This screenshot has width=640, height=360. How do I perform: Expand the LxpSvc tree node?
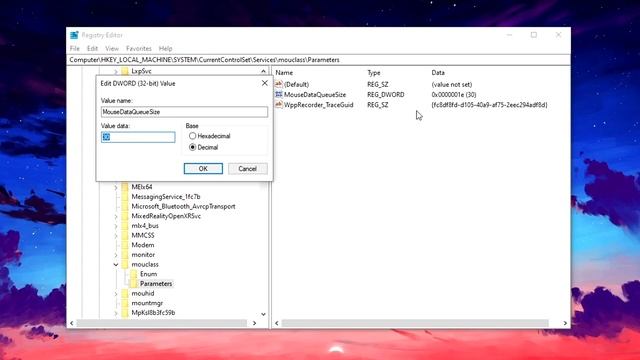pyautogui.click(x=116, y=71)
